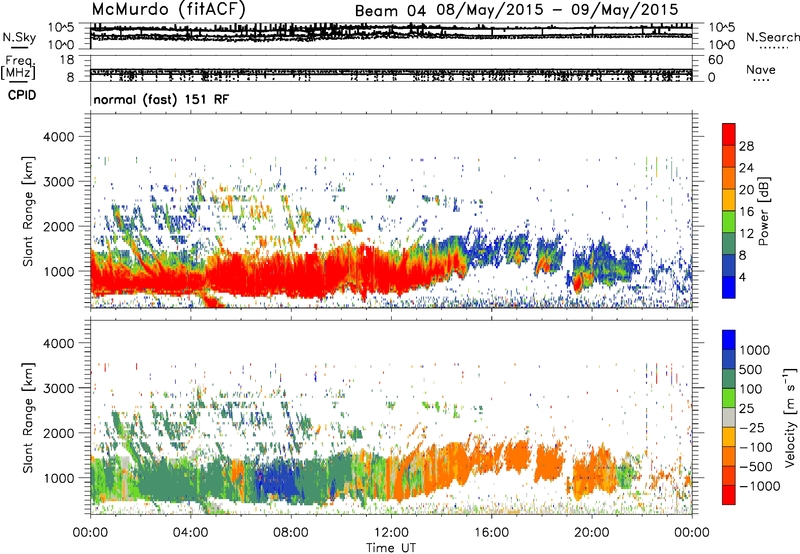This screenshot has width=800, height=554.
Task: Click the Freq. [MHz] axis label
Action: [18, 67]
